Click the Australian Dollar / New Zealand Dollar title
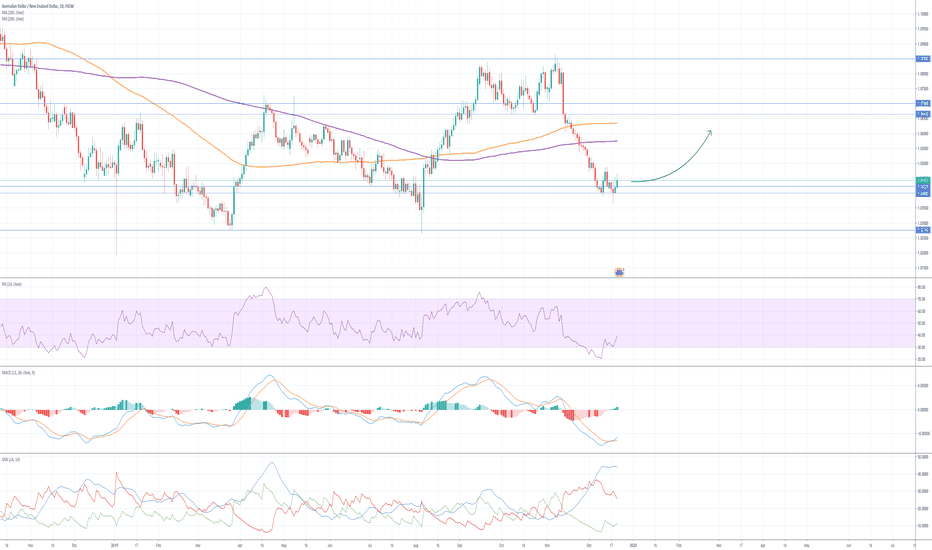 coord(40,4)
